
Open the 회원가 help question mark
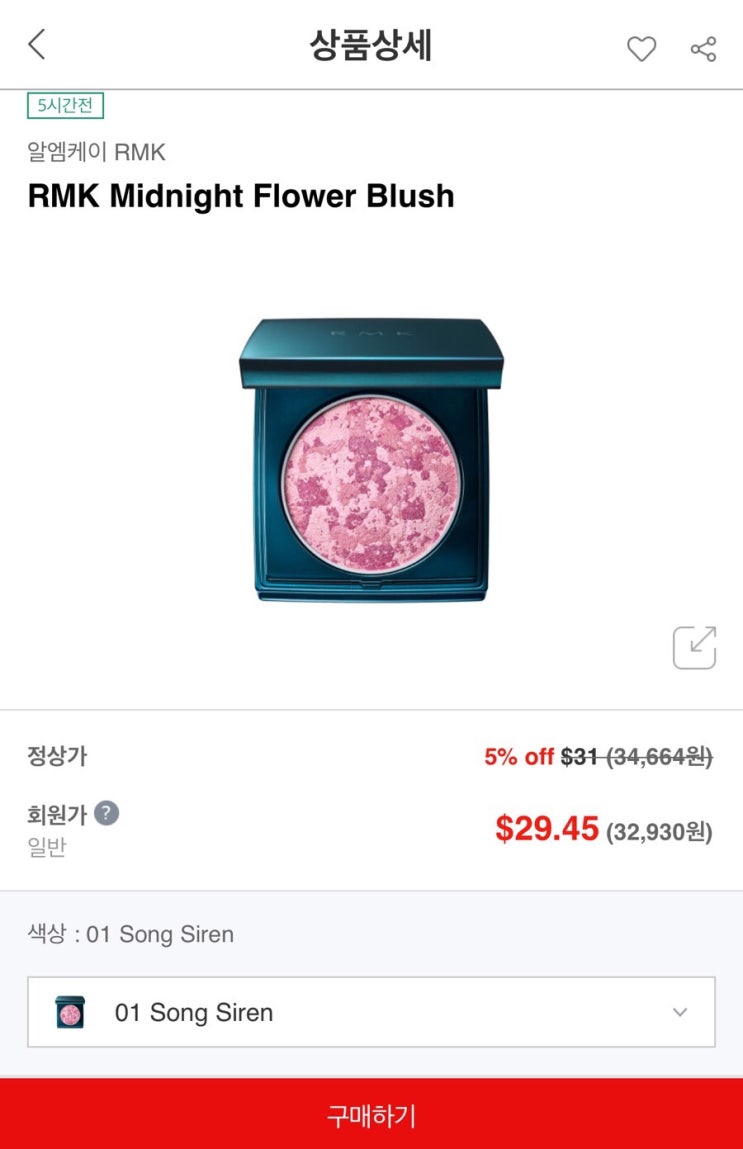(106, 813)
